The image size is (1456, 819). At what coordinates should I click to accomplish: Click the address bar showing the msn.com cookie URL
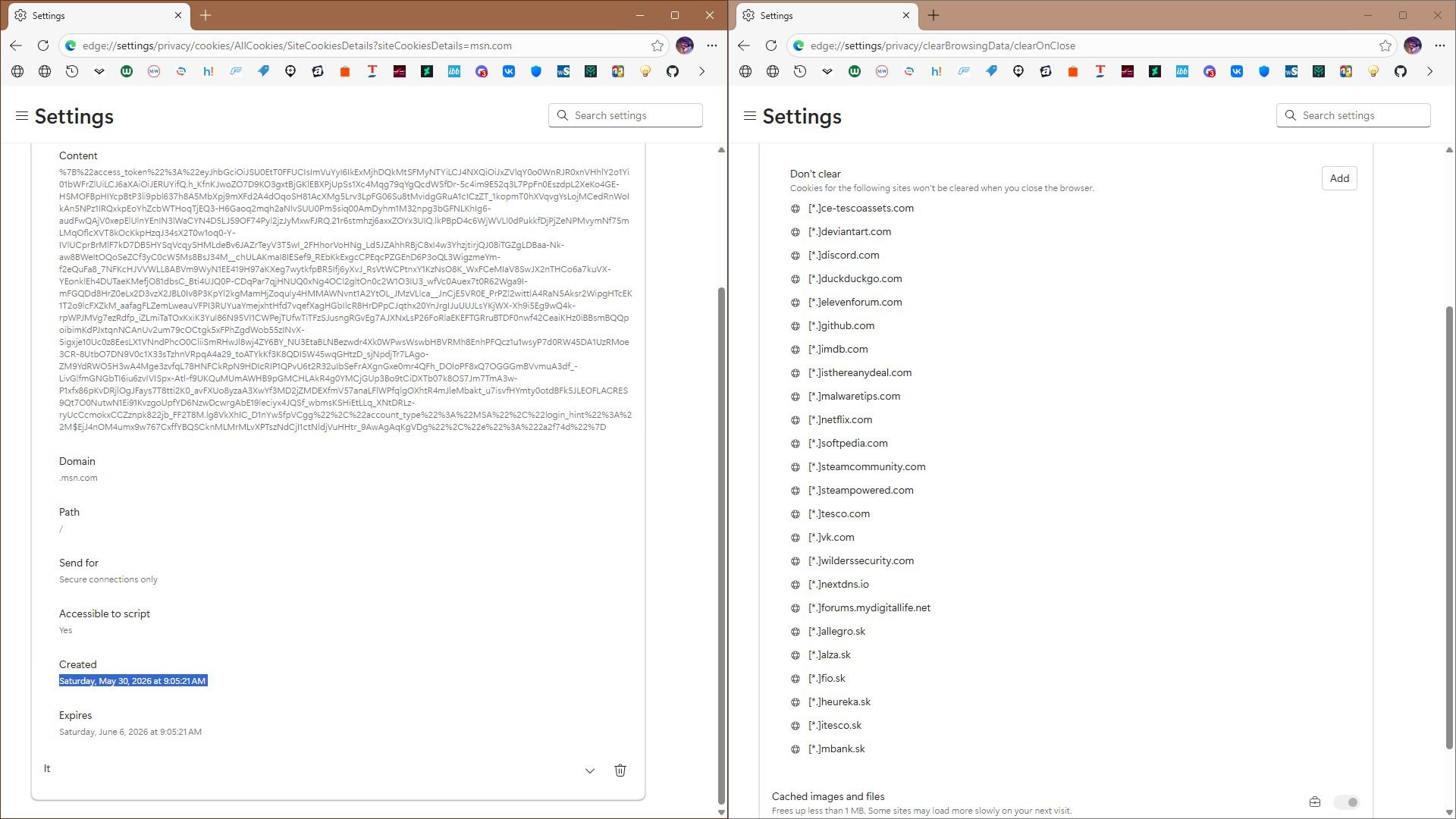pos(364,45)
